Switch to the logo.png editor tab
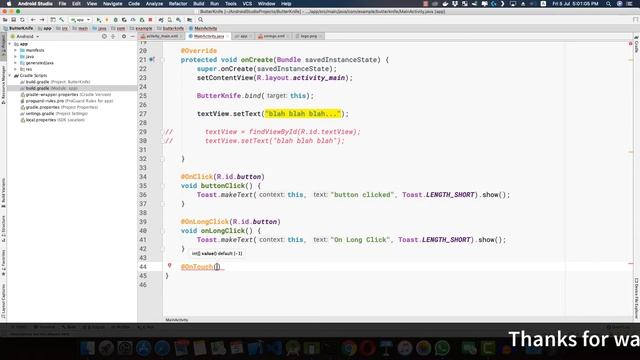The image size is (640, 360). (309, 36)
